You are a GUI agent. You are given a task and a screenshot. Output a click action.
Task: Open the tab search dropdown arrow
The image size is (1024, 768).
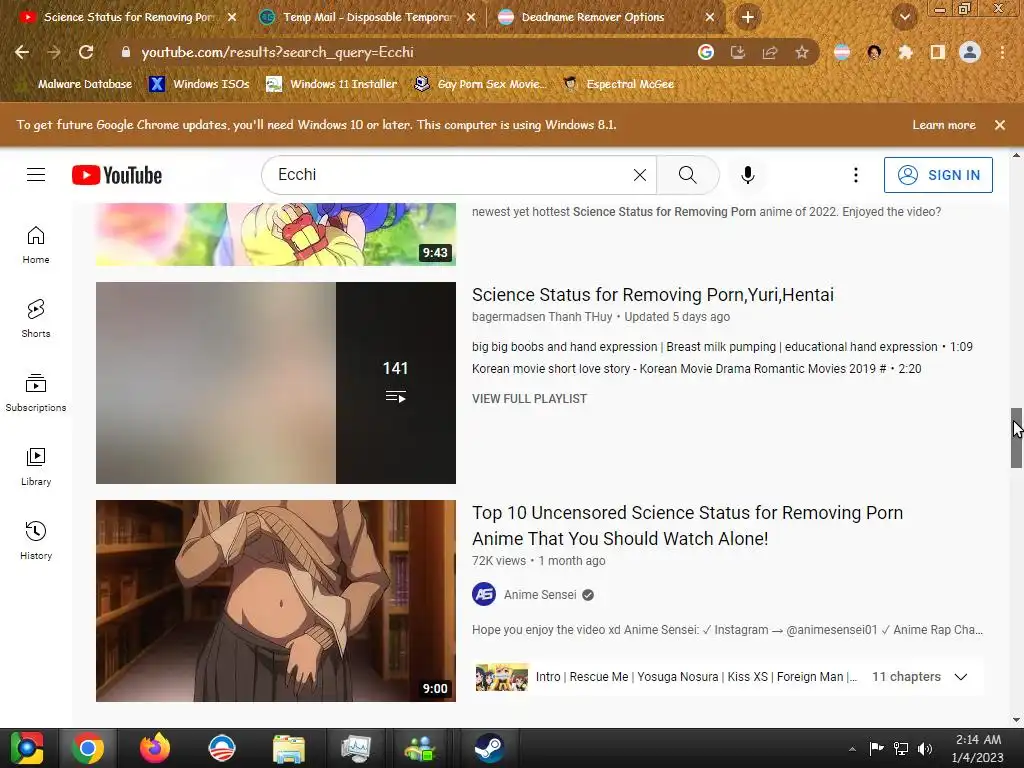tap(904, 18)
